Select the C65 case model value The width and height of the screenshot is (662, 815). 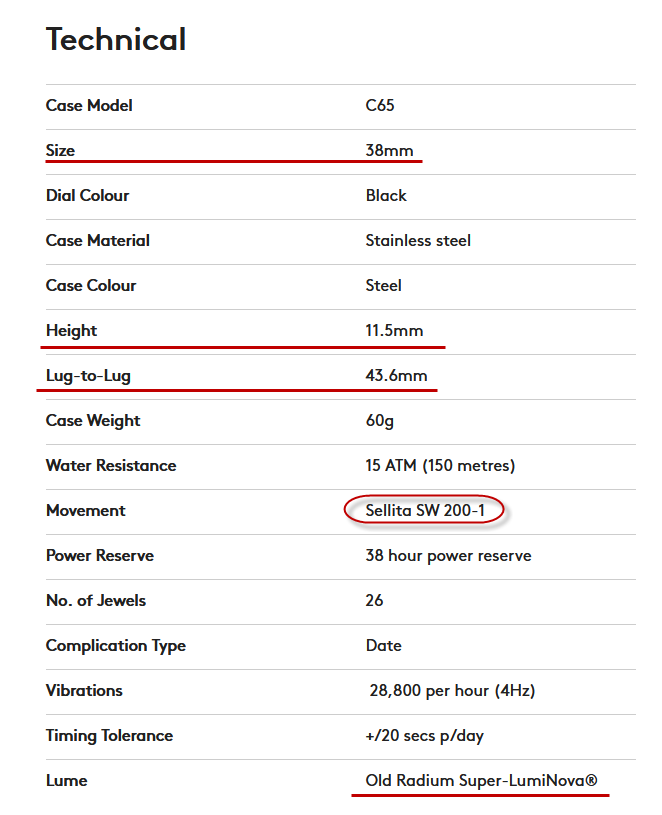click(x=380, y=105)
